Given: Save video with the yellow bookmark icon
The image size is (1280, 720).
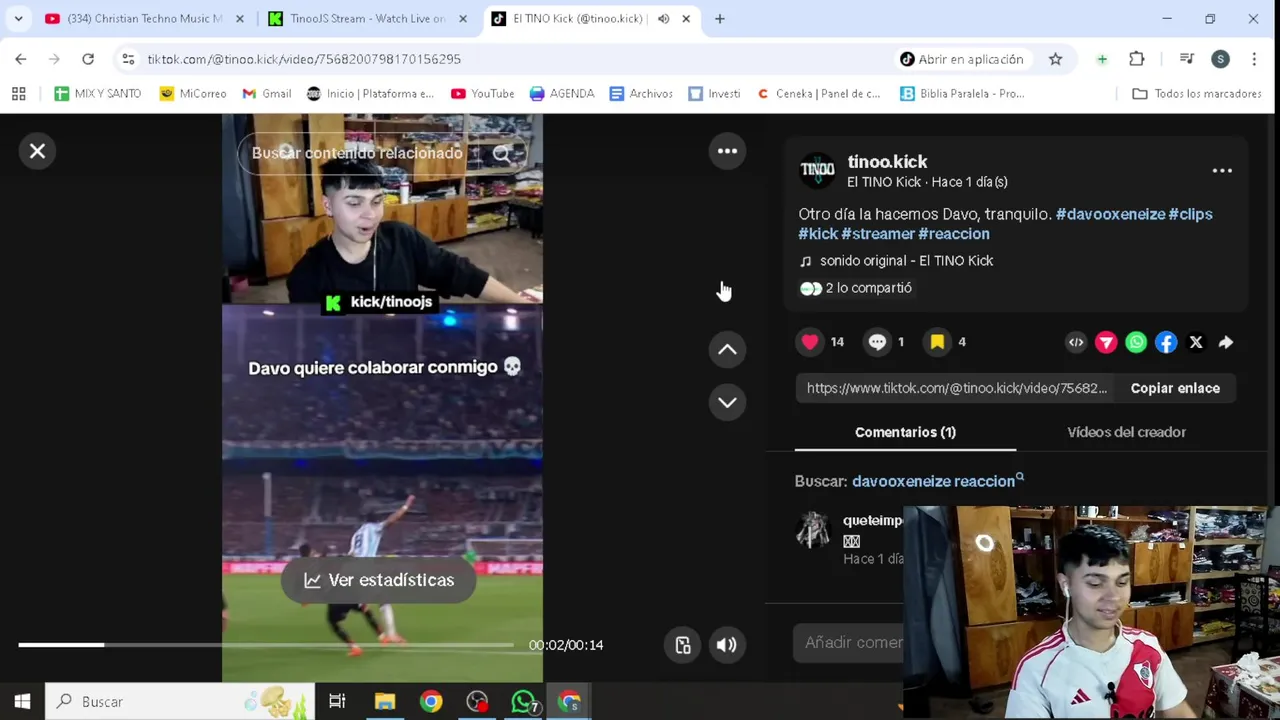Looking at the screenshot, I should coord(937,342).
